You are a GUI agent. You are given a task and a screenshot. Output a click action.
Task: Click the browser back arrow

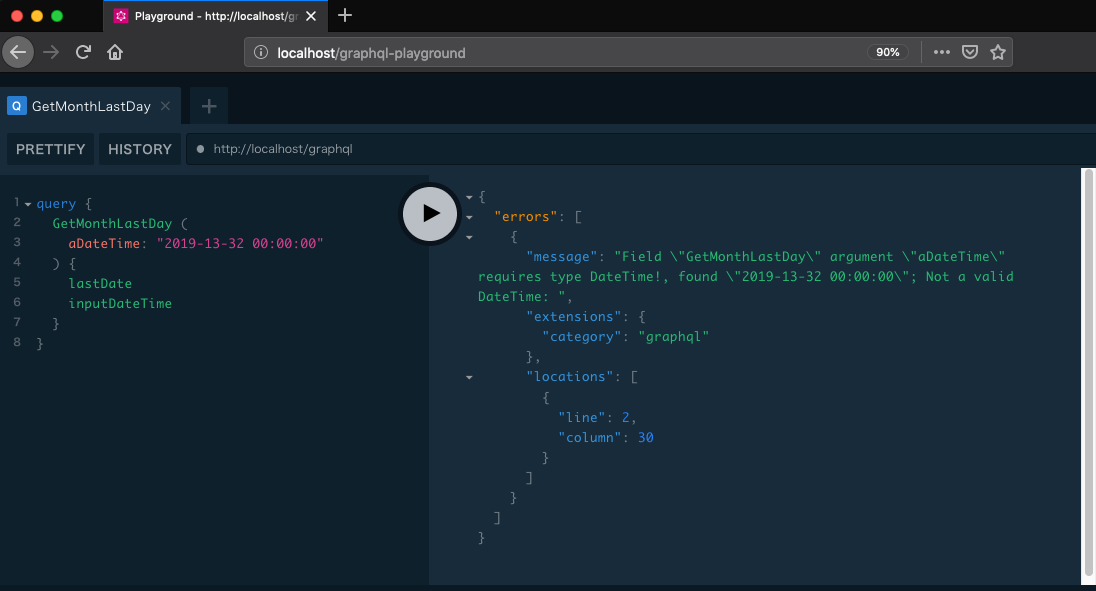pyautogui.click(x=18, y=52)
